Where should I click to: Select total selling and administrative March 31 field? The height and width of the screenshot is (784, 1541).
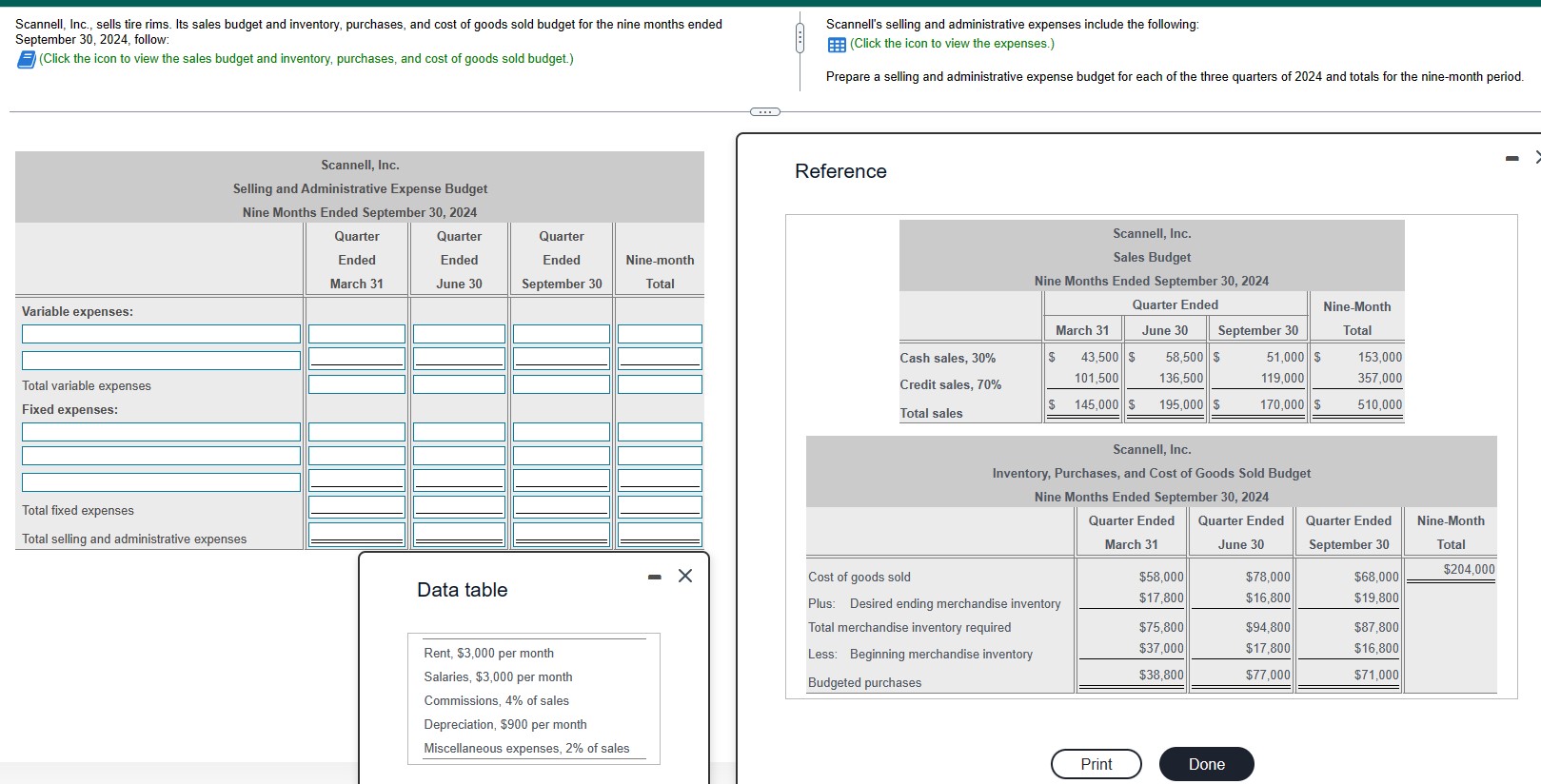357,535
